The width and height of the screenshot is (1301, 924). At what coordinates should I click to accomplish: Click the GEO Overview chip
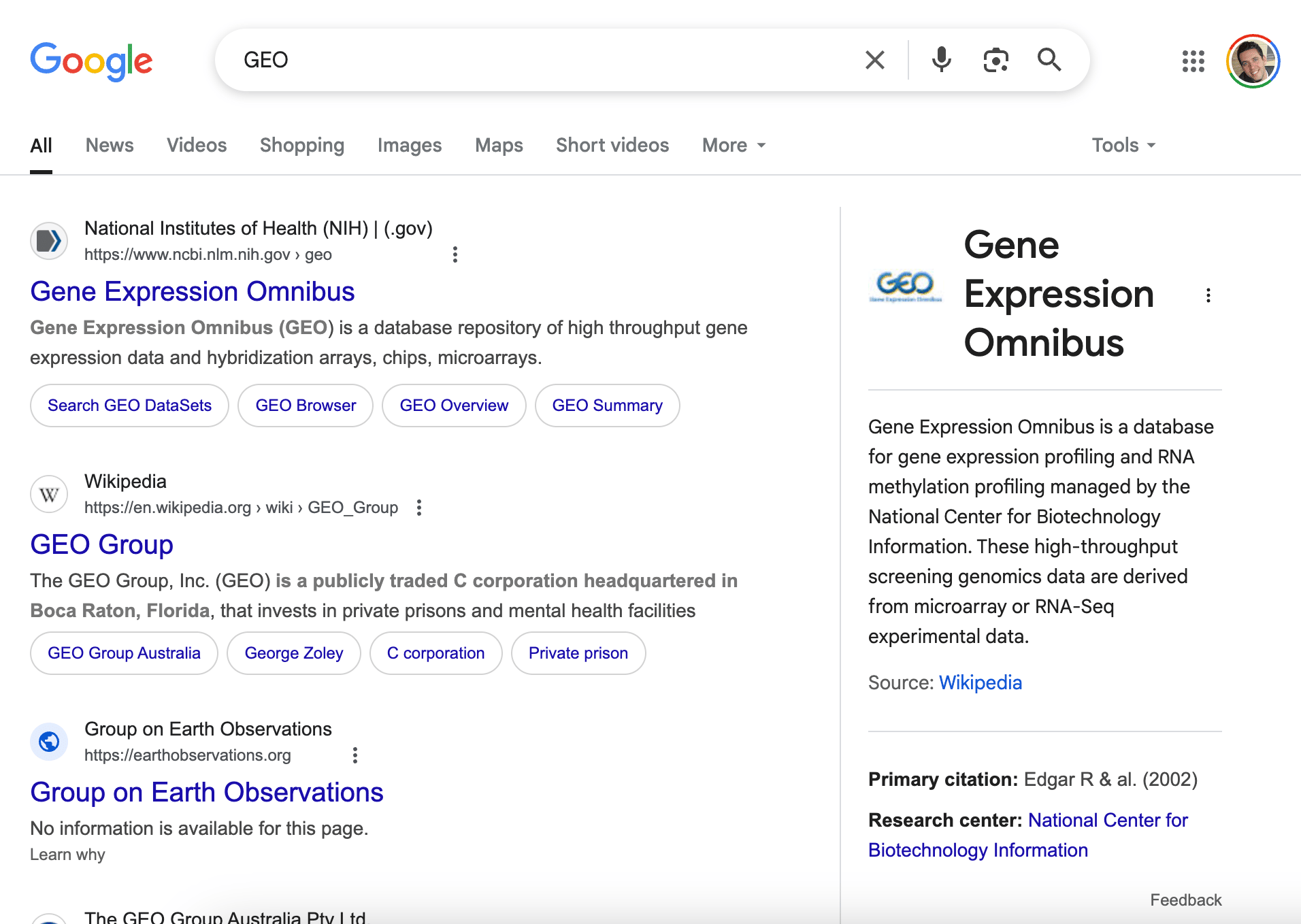click(454, 406)
